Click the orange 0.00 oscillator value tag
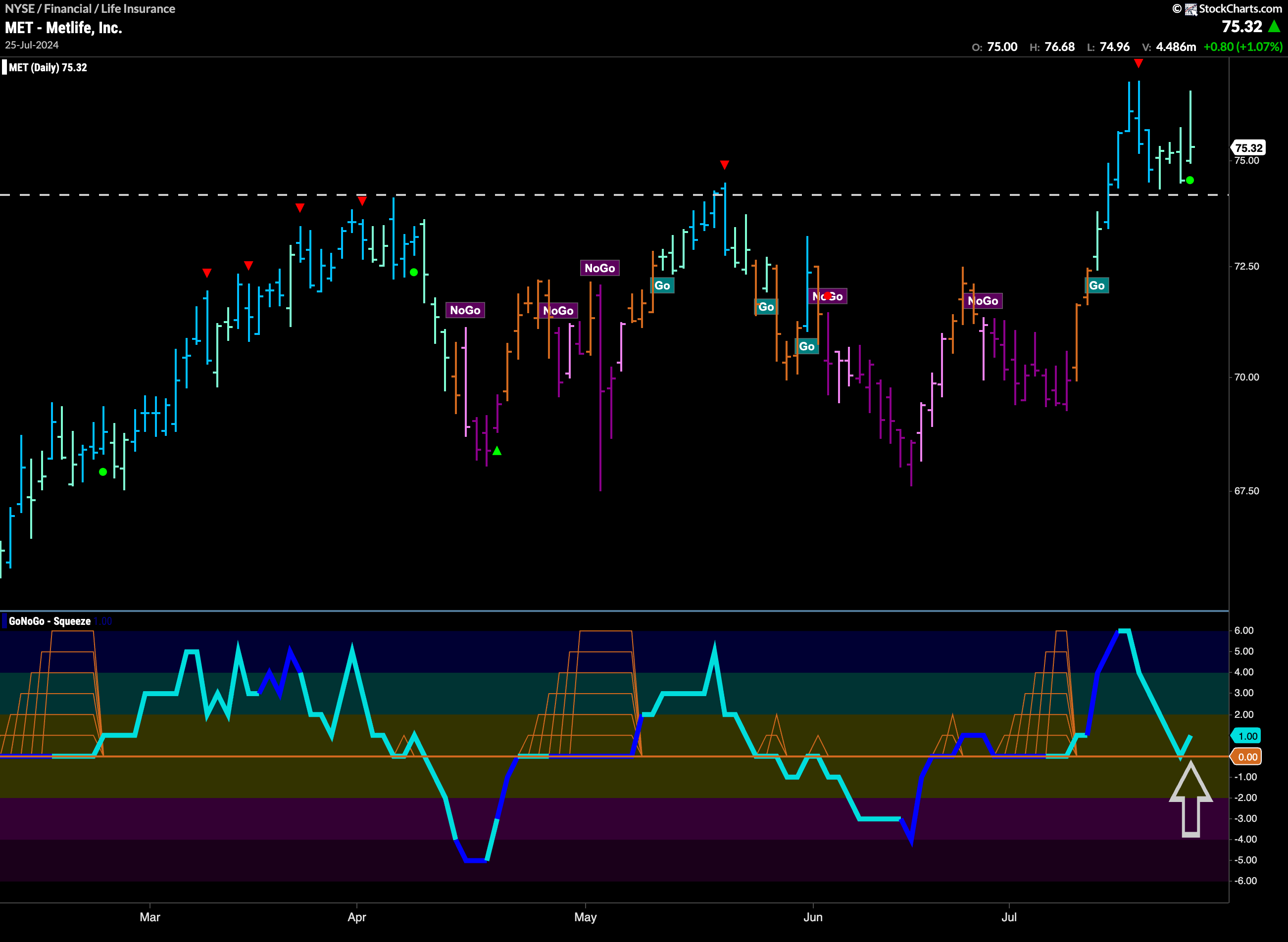Screen dimensions: 1288x942 pyautogui.click(x=1246, y=756)
